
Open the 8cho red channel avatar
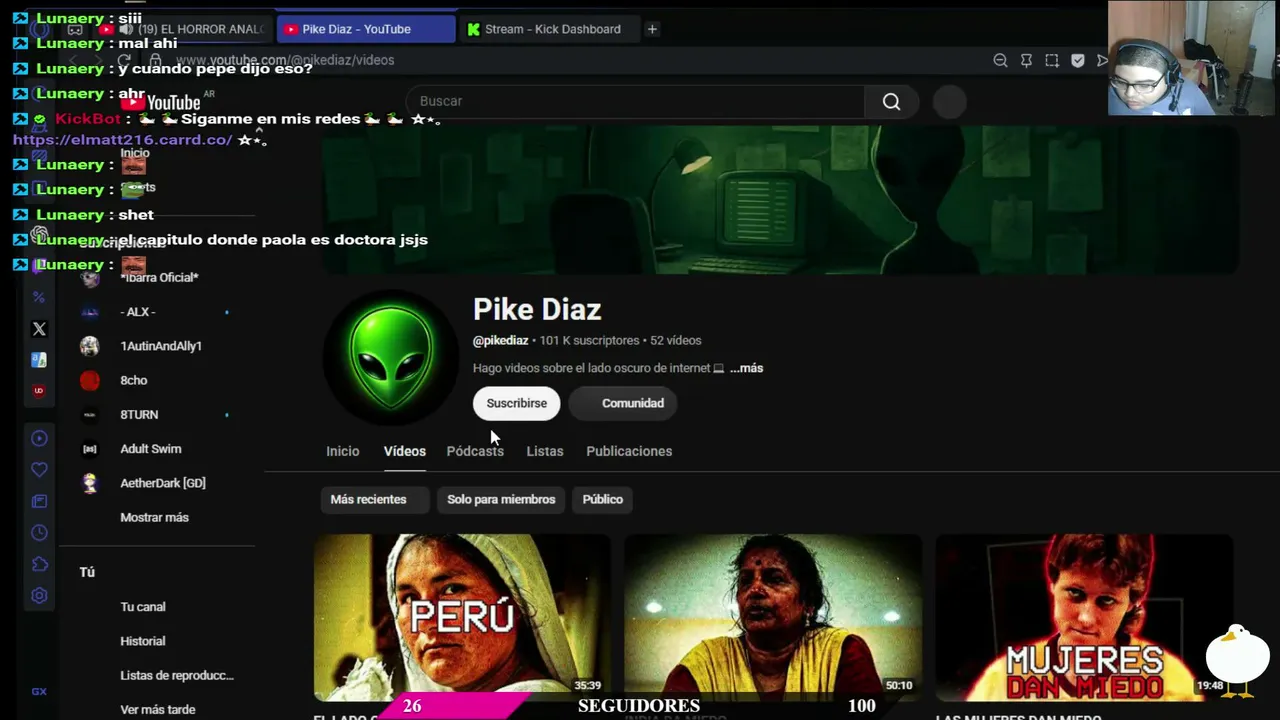[x=90, y=380]
